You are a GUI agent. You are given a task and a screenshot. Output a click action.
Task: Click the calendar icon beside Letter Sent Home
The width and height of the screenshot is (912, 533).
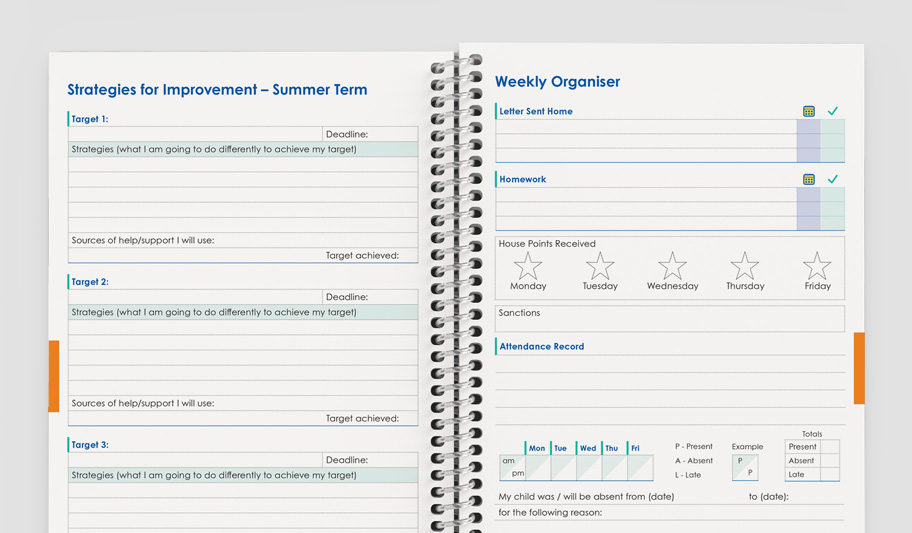[808, 111]
